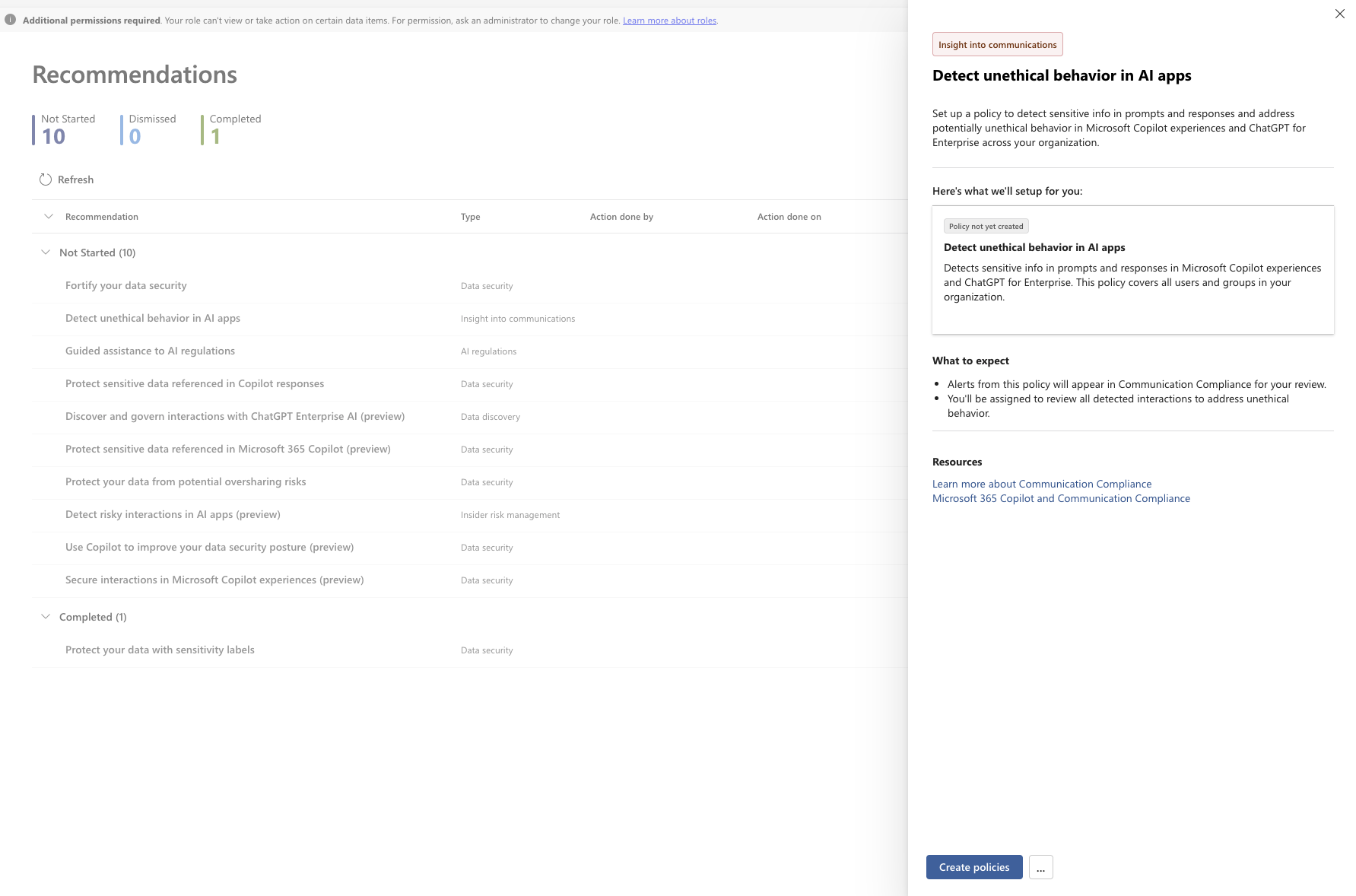Viewport: 1356px width, 896px height.
Task: Collapse the Not Started (10) group
Action: coord(46,253)
